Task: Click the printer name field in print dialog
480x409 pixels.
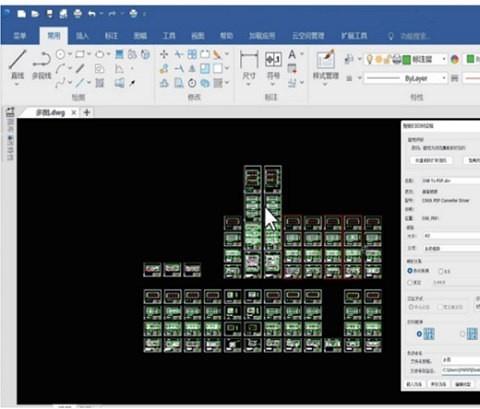Action: (452, 180)
